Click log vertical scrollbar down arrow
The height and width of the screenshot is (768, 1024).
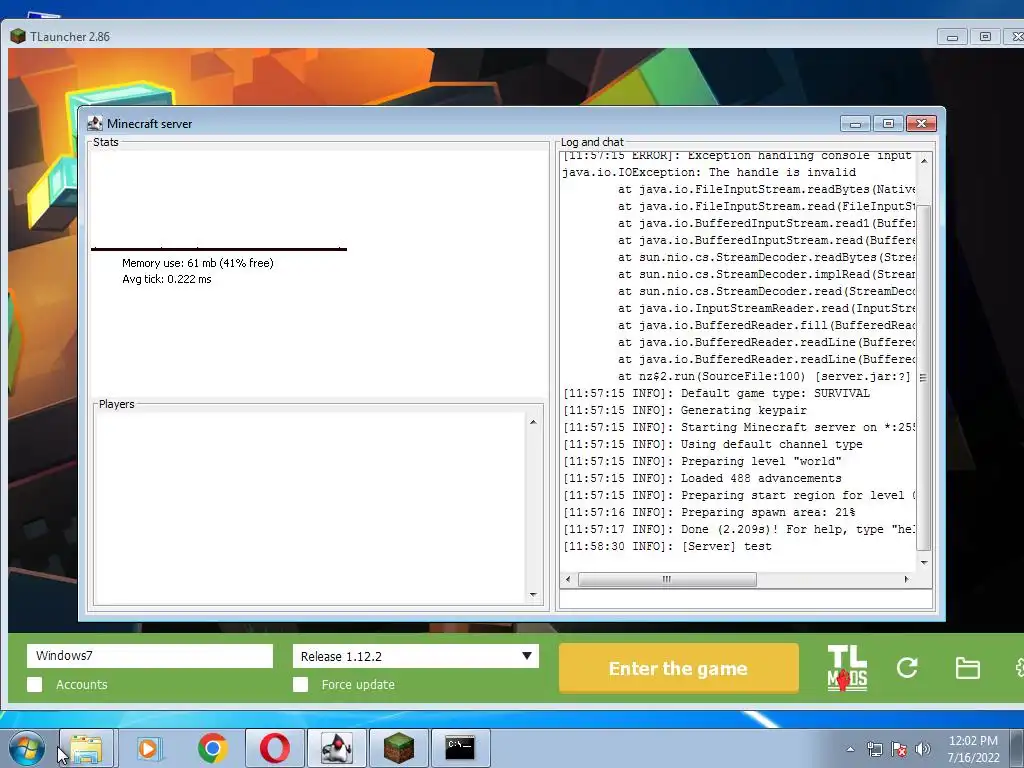[x=924, y=562]
